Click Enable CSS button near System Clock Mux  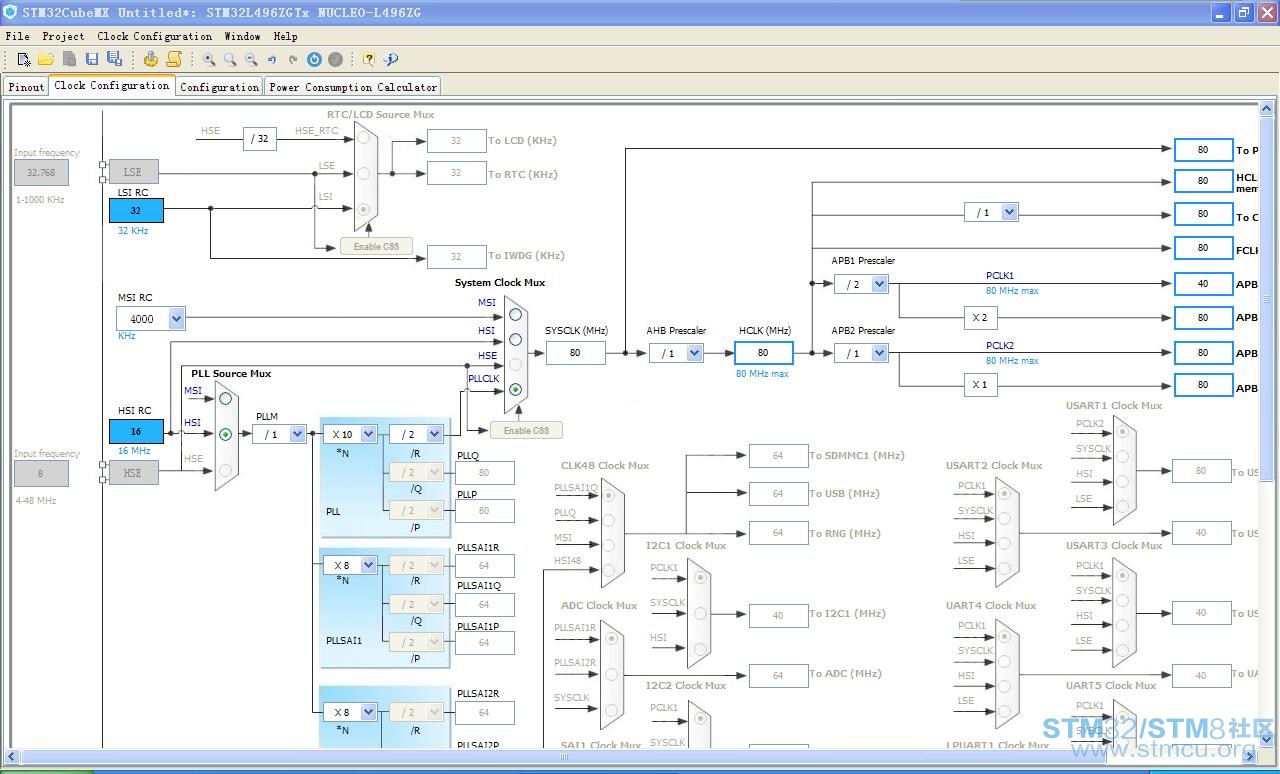526,430
